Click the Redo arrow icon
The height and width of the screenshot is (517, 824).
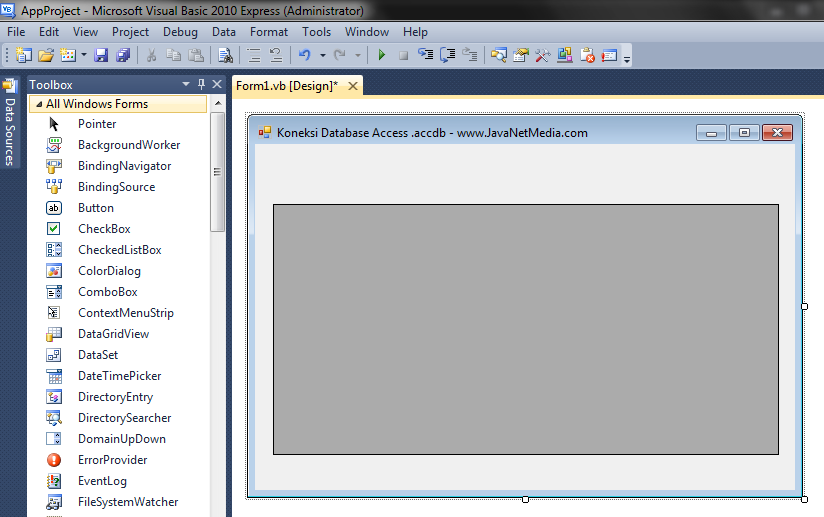pos(340,55)
